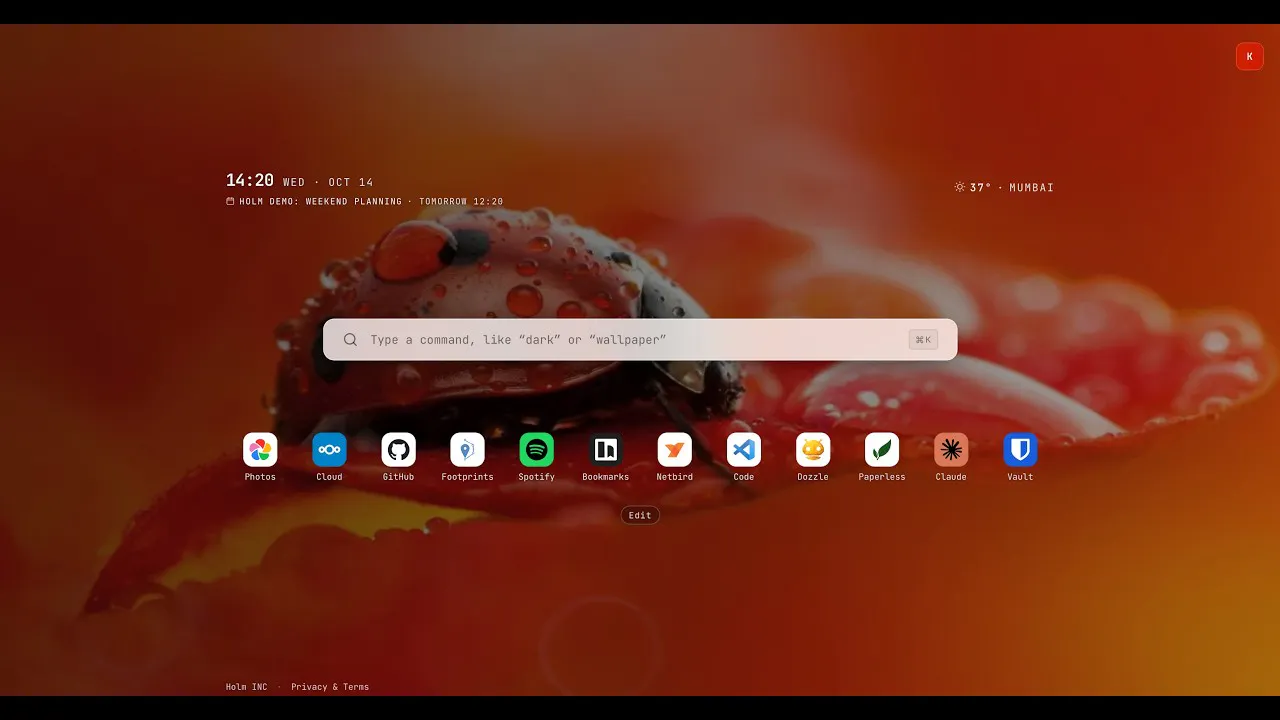Viewport: 1280px width, 720px height.
Task: Click the 14:20 clock time
Action: click(x=250, y=180)
